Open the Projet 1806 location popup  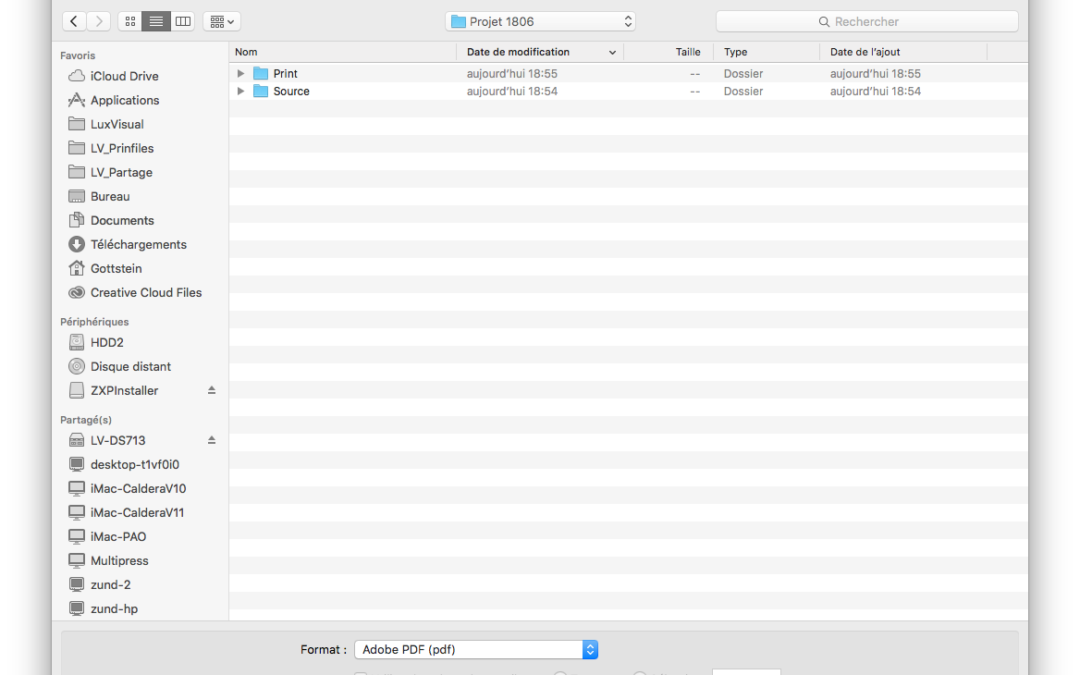pos(540,21)
